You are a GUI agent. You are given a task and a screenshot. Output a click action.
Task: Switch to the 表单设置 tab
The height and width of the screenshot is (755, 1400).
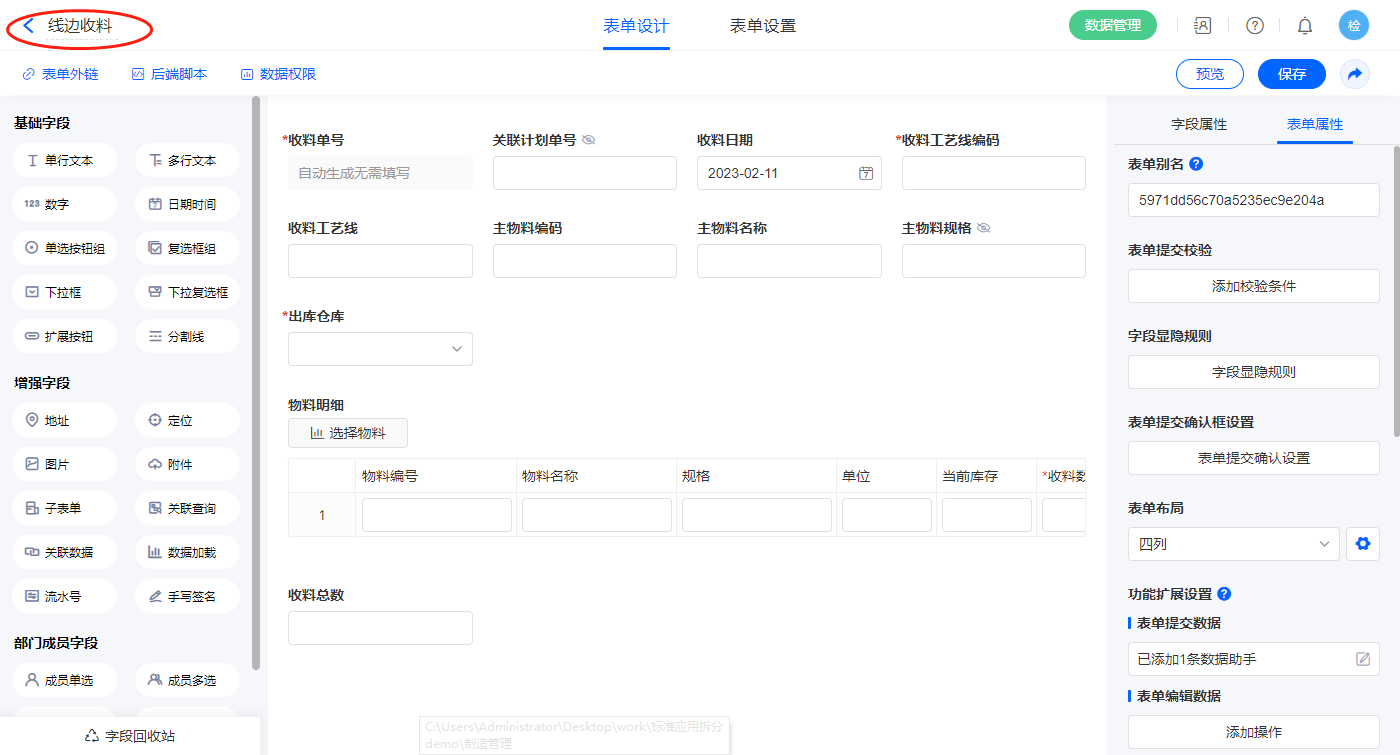pos(762,26)
